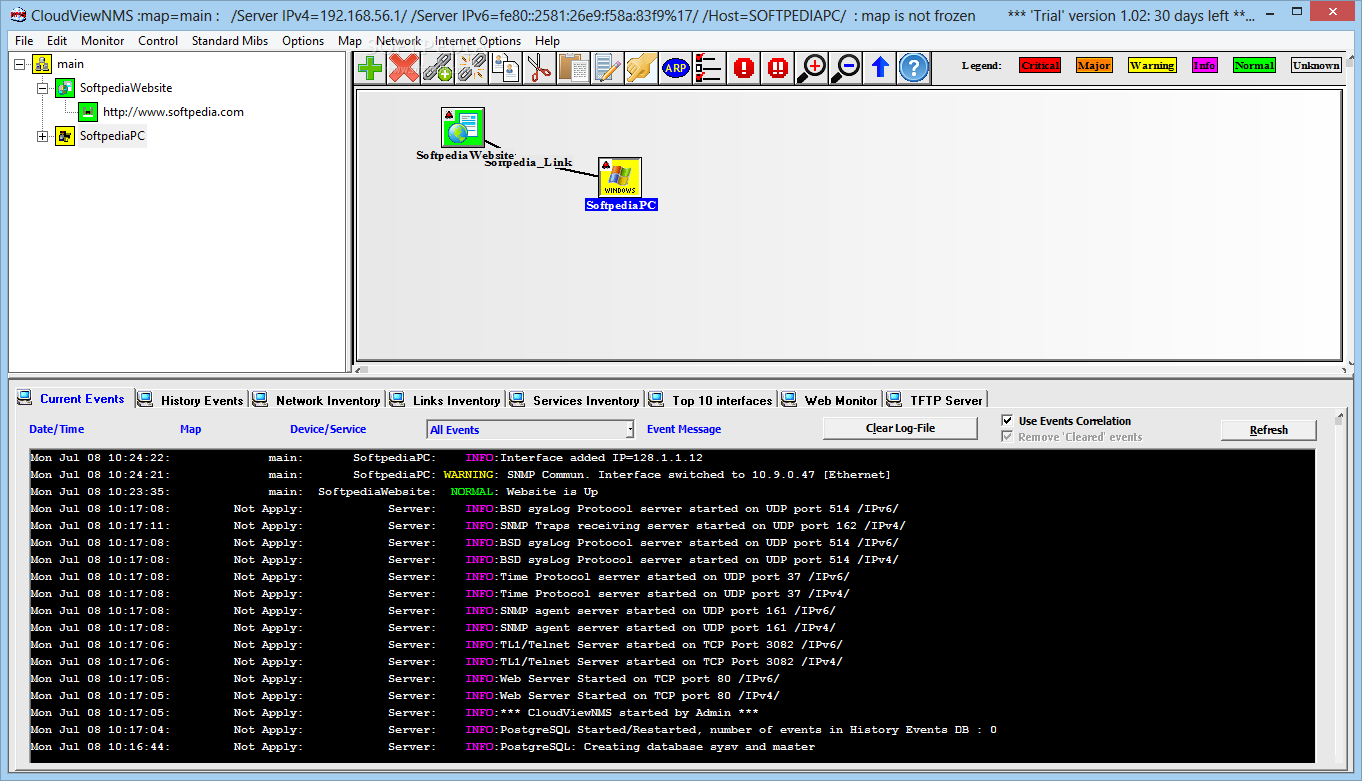Screen dimensions: 1362x781
Task: Open the Map menu
Action: coord(350,41)
